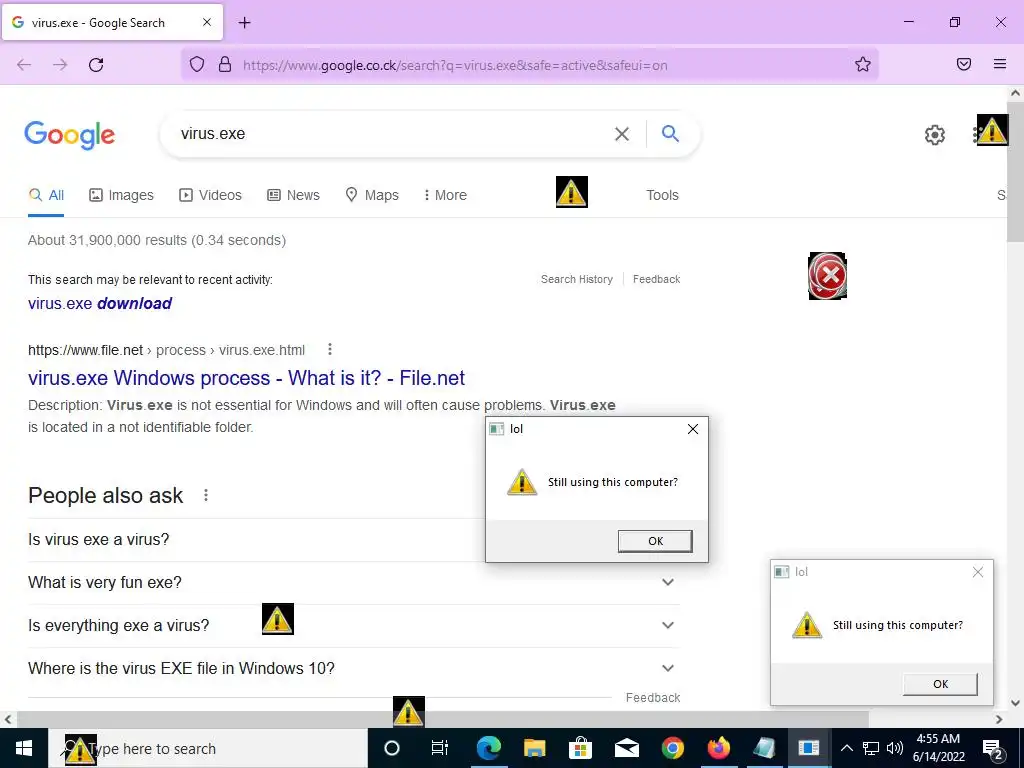Open File Explorer from taskbar
Viewport: 1024px width, 768px height.
534,748
